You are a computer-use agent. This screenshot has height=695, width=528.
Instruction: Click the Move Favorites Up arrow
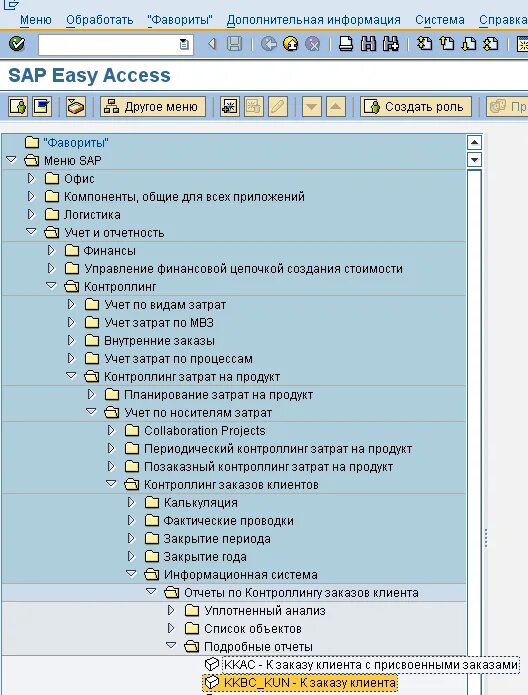click(x=336, y=107)
